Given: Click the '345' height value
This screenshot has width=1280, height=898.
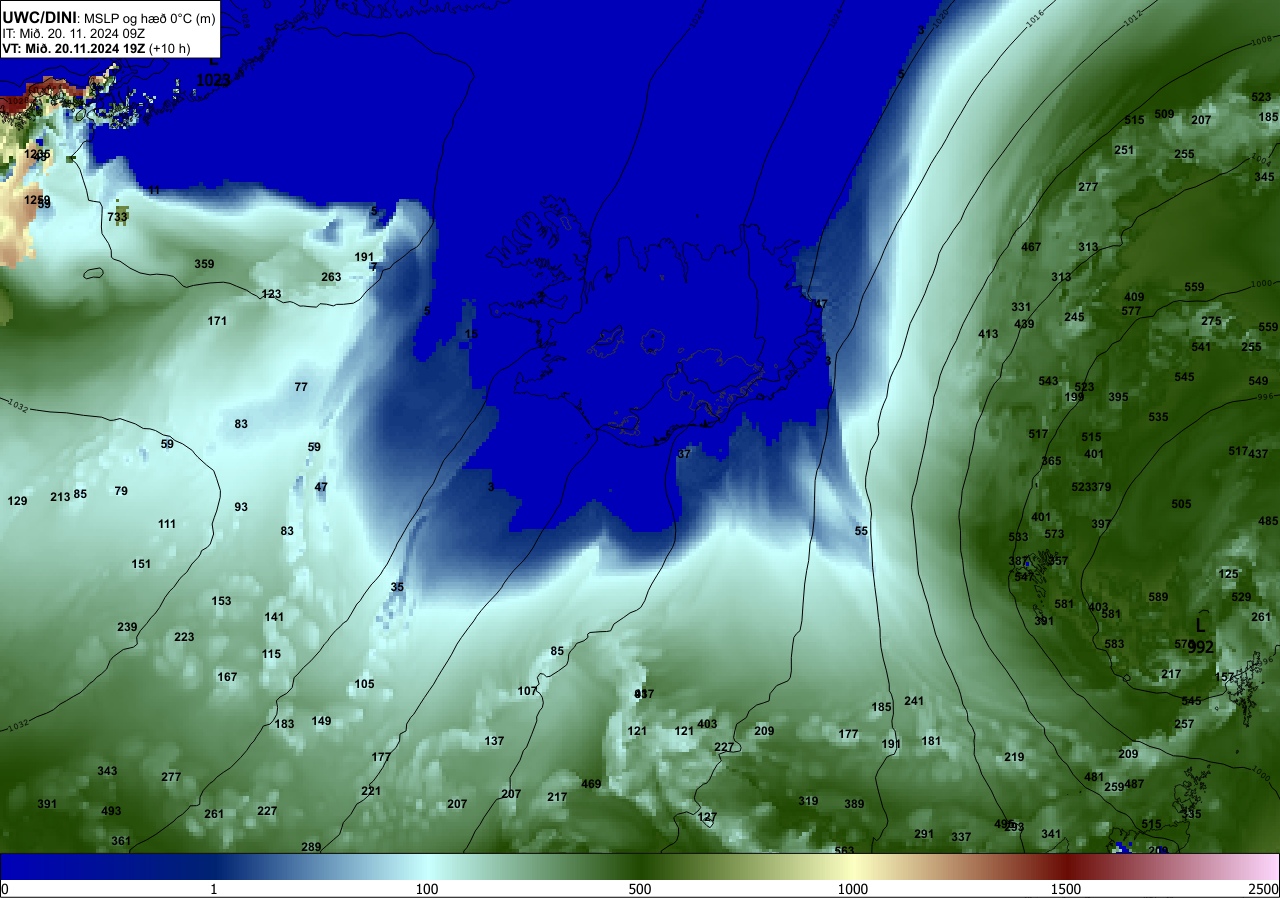Looking at the screenshot, I should coord(1264,177).
